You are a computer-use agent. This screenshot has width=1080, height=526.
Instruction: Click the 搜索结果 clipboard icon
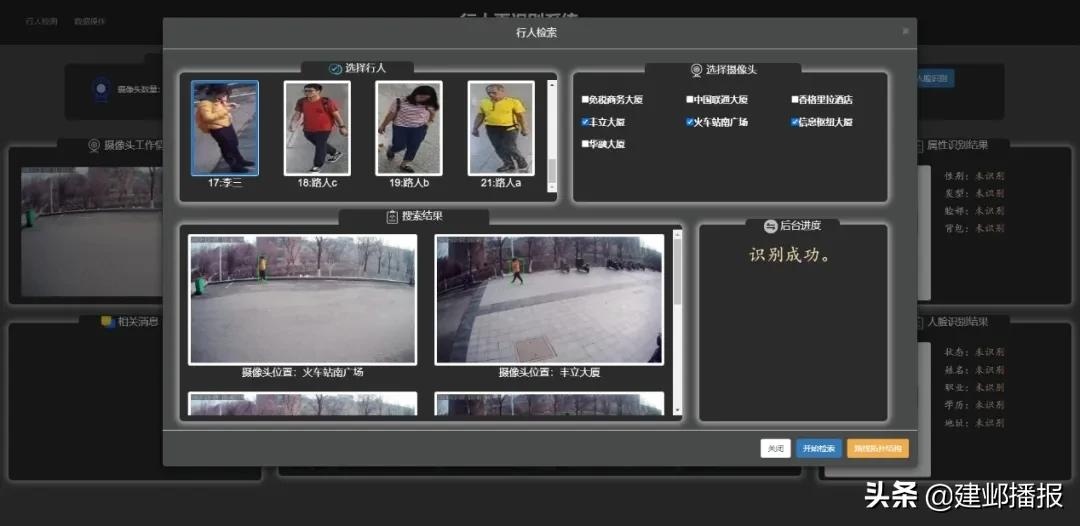coord(392,217)
